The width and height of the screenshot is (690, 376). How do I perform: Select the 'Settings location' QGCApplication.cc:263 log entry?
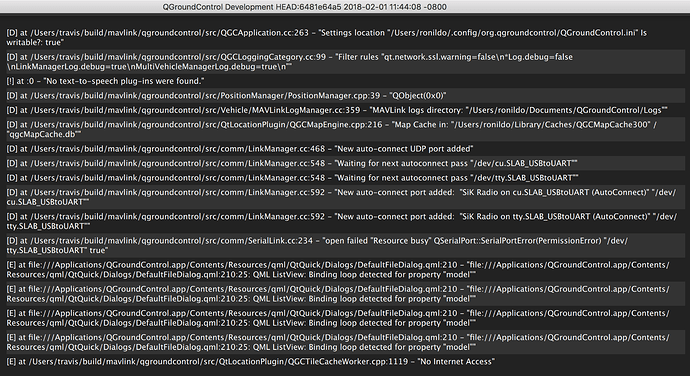tap(345, 37)
